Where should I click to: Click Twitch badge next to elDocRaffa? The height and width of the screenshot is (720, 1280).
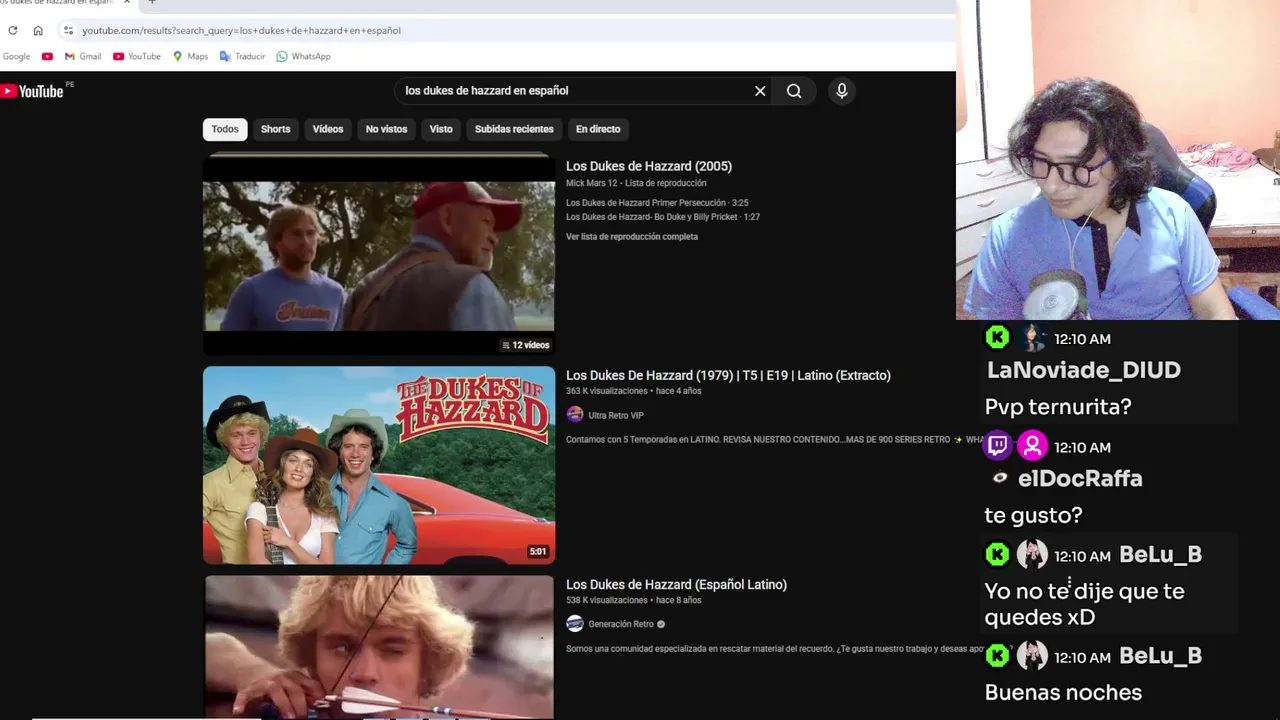pyautogui.click(x=997, y=445)
